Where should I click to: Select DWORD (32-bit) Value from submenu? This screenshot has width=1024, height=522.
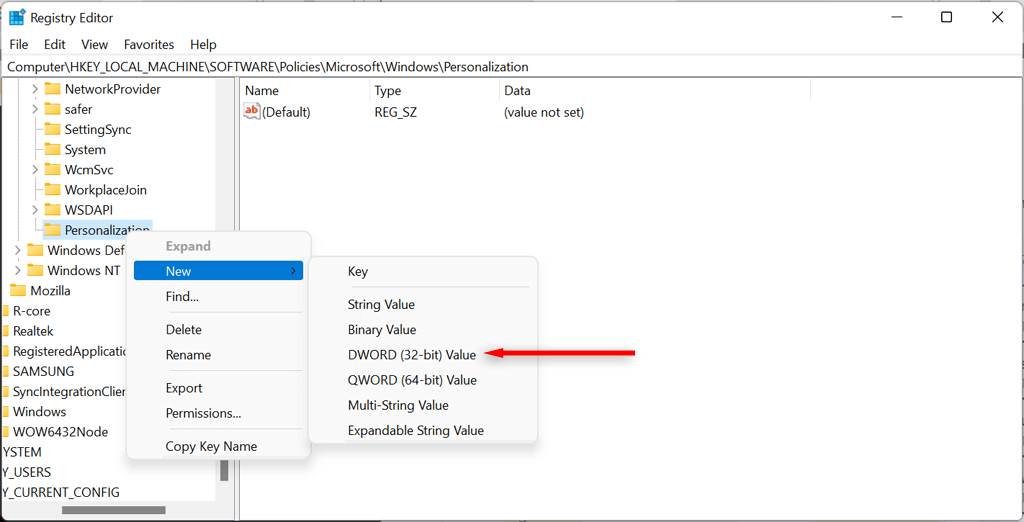[412, 355]
